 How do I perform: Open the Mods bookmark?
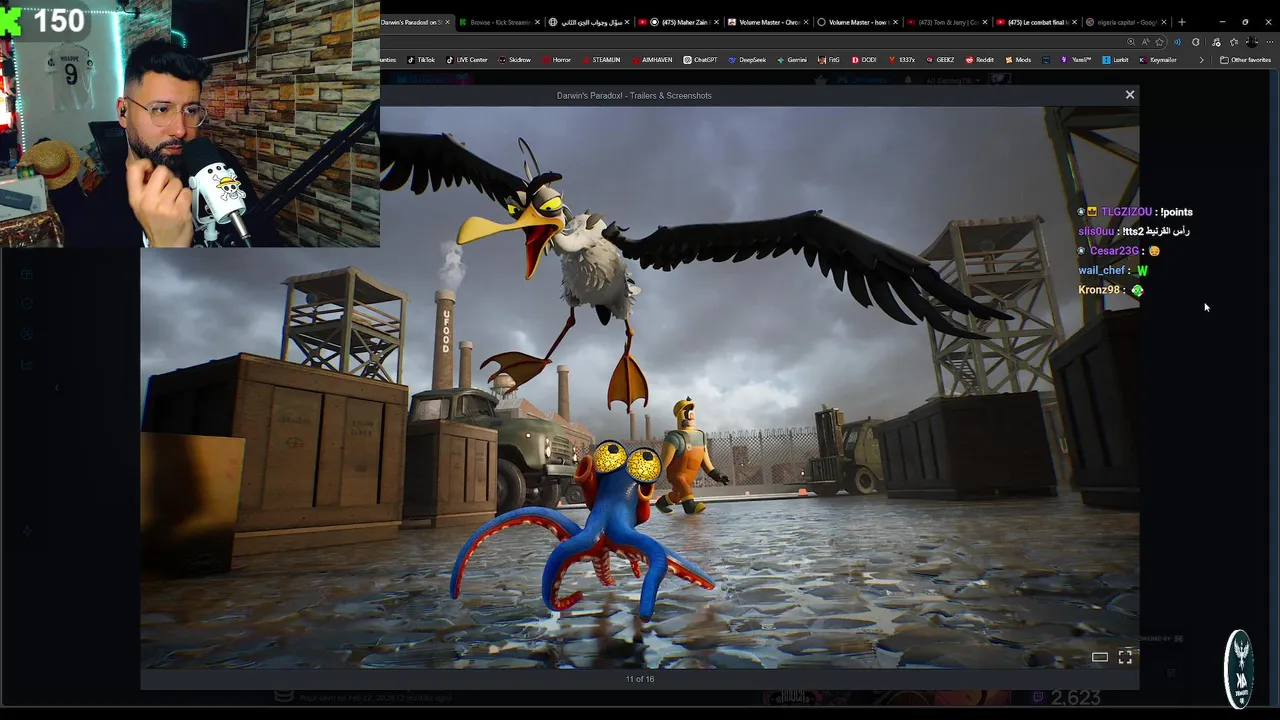click(x=1018, y=60)
